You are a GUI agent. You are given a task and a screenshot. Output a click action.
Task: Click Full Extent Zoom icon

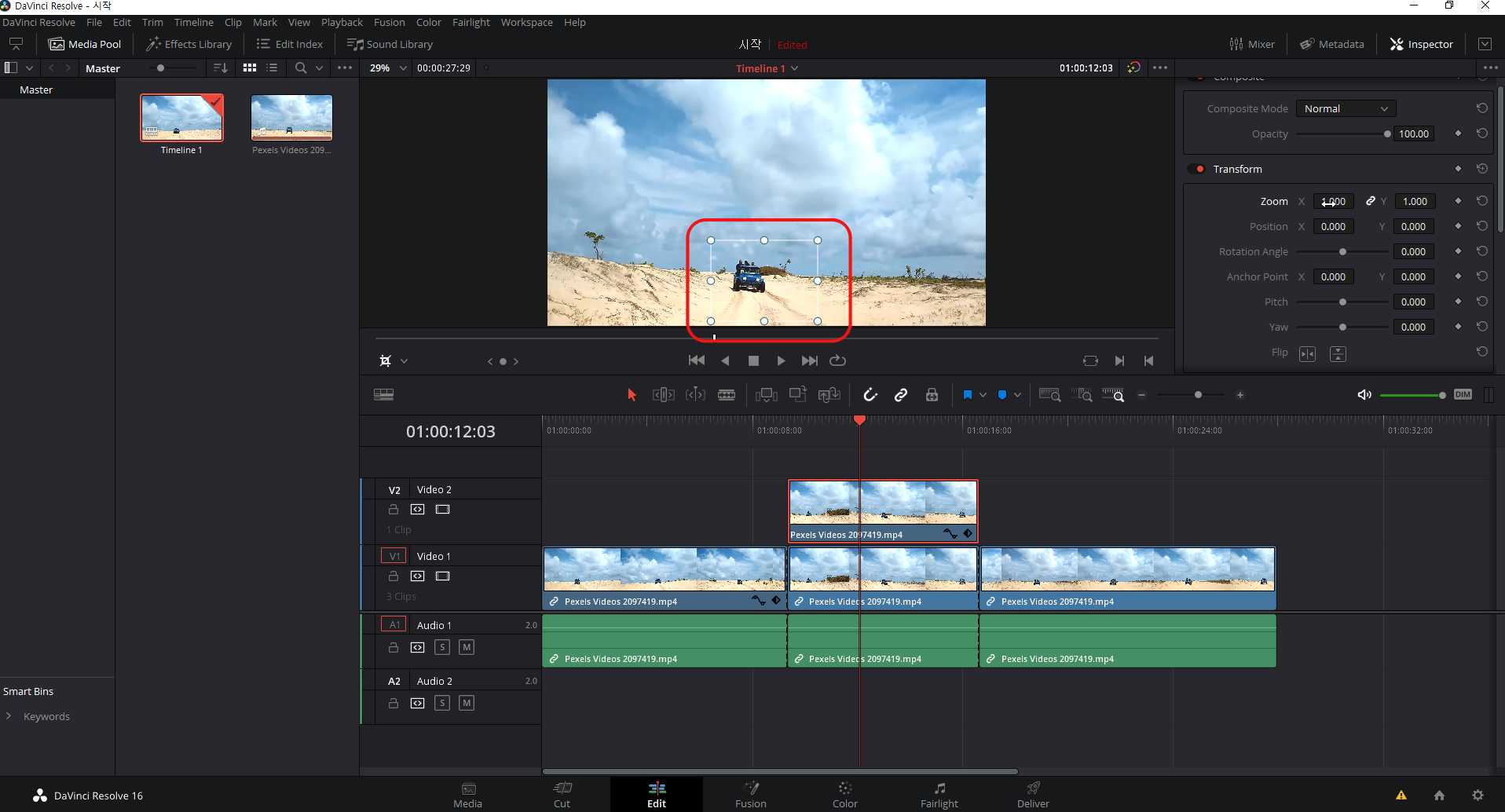pyautogui.click(x=1050, y=395)
